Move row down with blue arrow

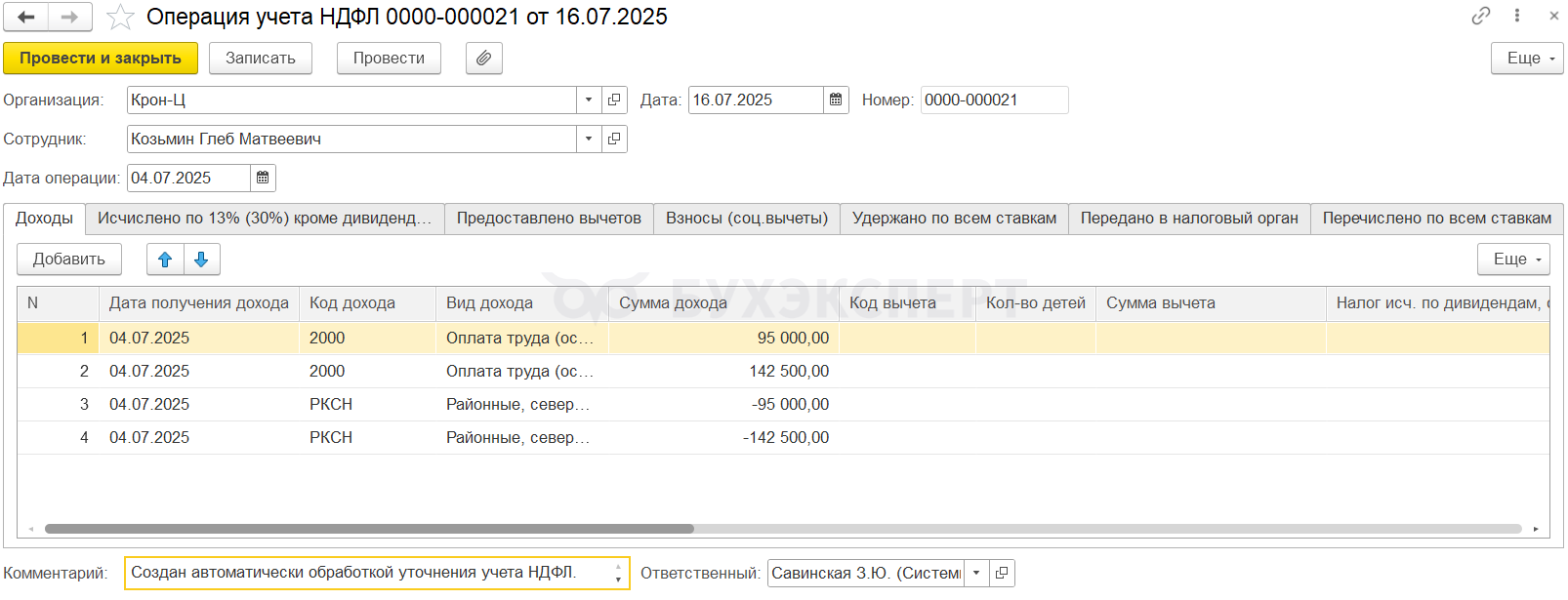[x=201, y=260]
